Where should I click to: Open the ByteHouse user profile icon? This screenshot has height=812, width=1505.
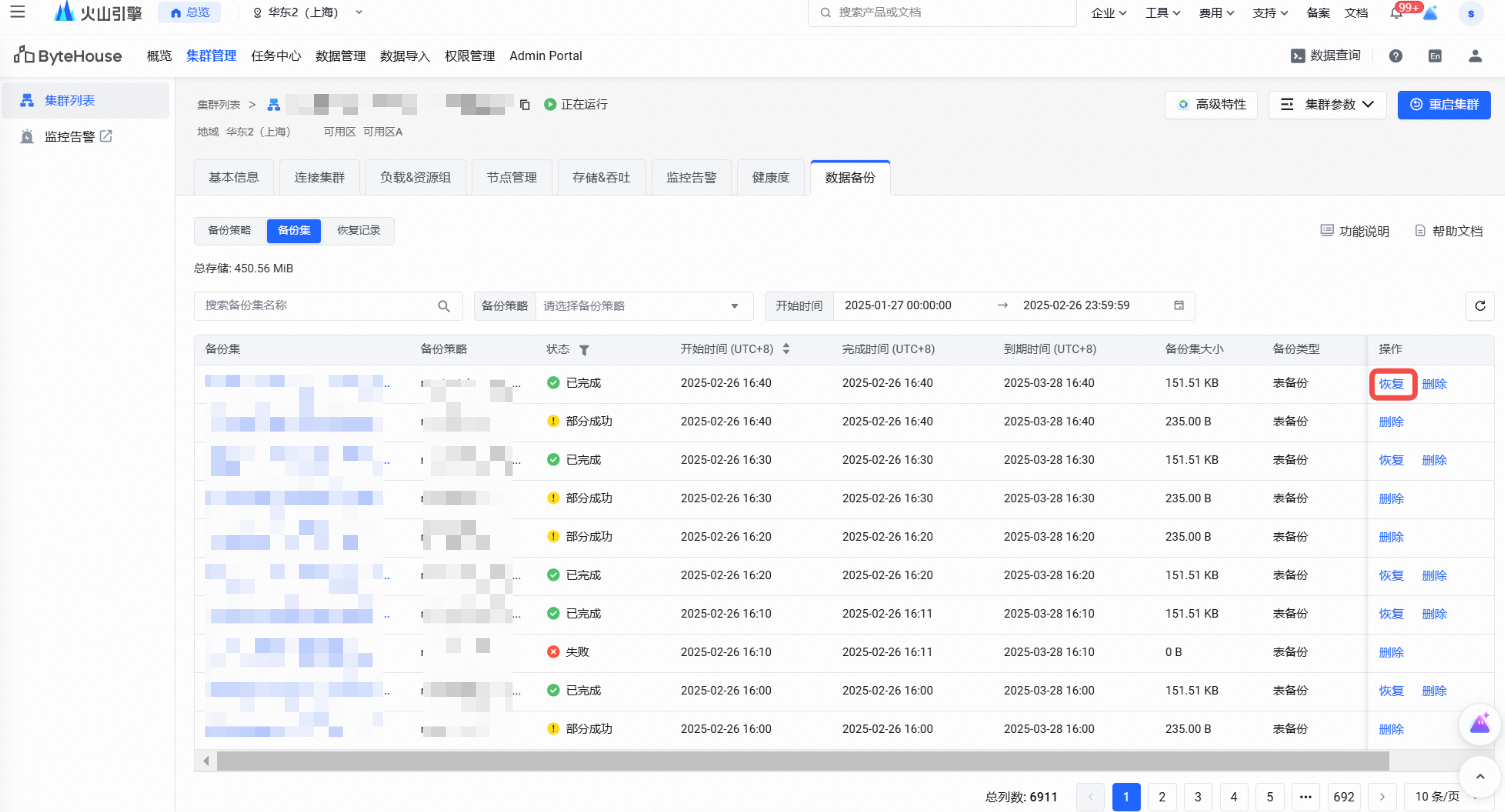click(1475, 56)
